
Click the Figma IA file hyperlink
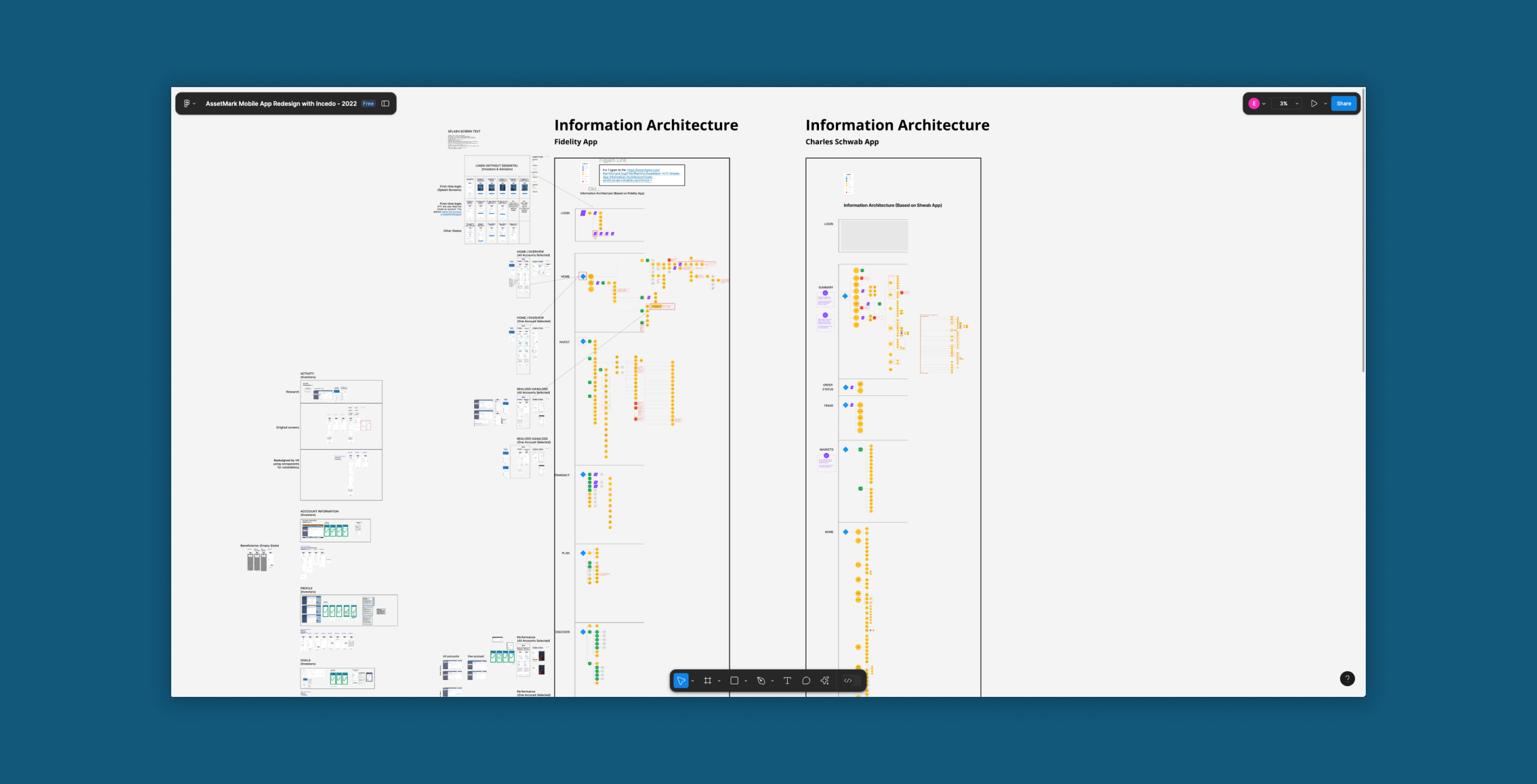(641, 174)
